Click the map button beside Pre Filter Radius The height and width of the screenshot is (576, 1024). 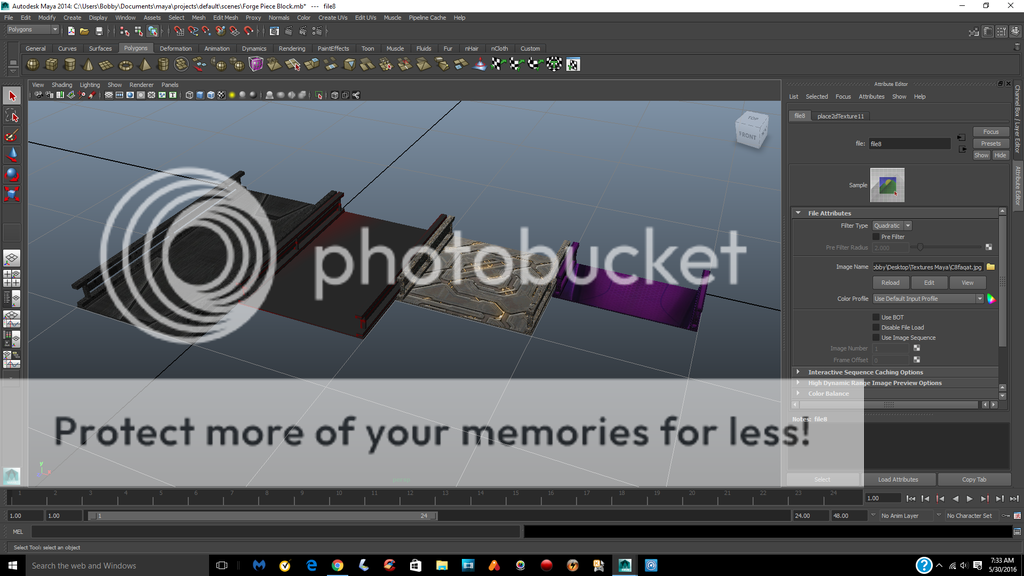click(989, 247)
